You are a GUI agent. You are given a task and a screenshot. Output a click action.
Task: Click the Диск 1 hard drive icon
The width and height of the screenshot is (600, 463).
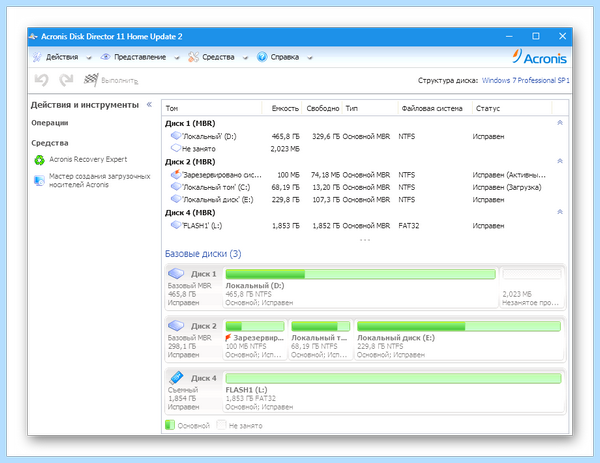point(176,273)
